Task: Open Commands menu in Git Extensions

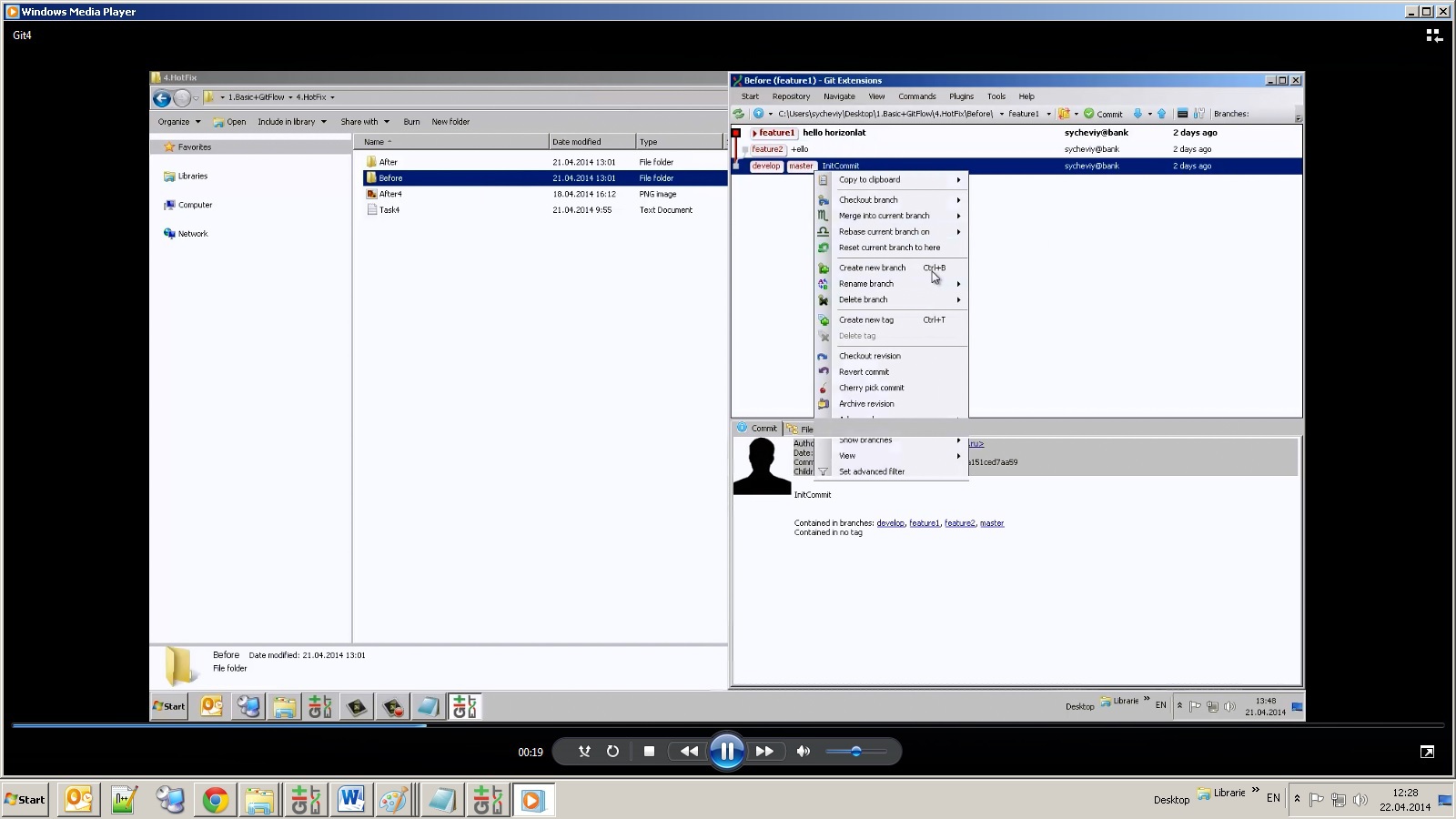Action: pos(916,96)
